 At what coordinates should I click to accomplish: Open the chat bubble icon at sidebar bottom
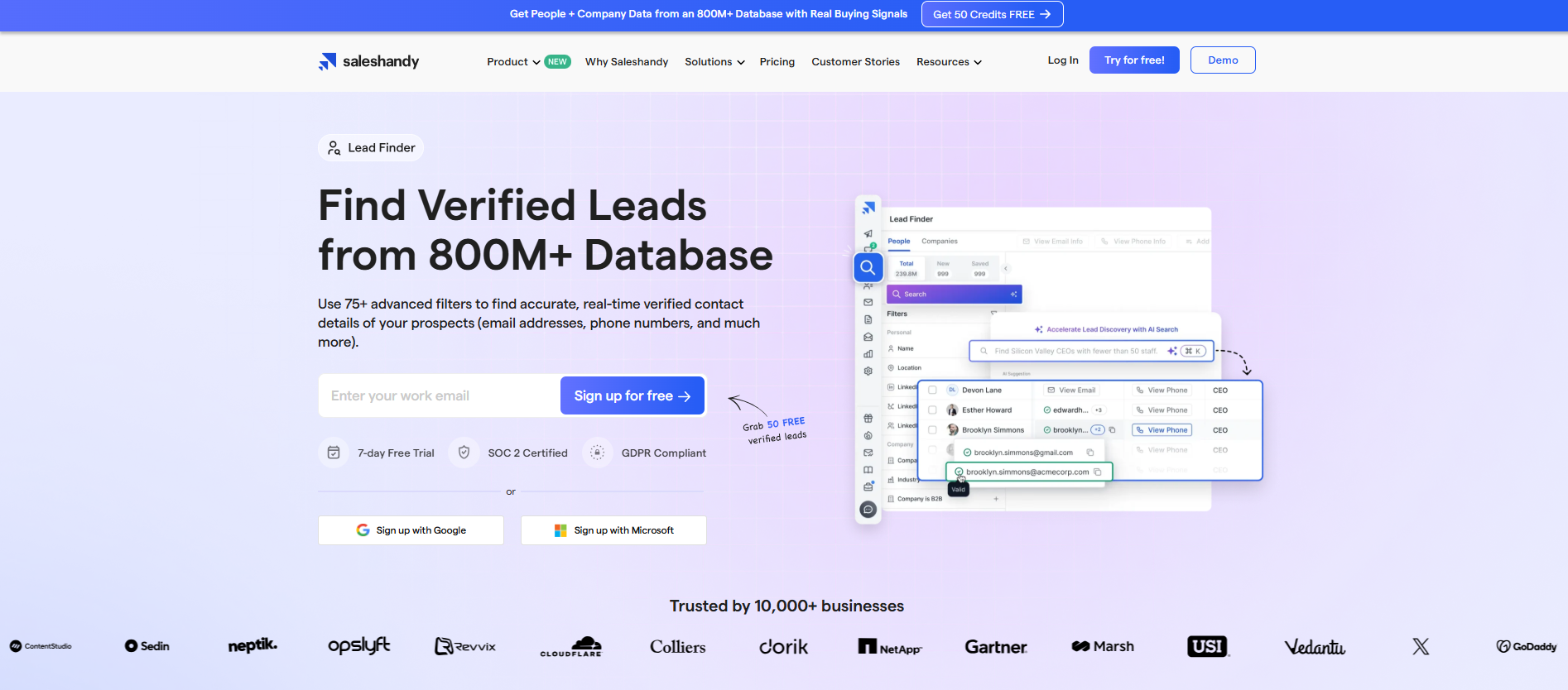868,510
